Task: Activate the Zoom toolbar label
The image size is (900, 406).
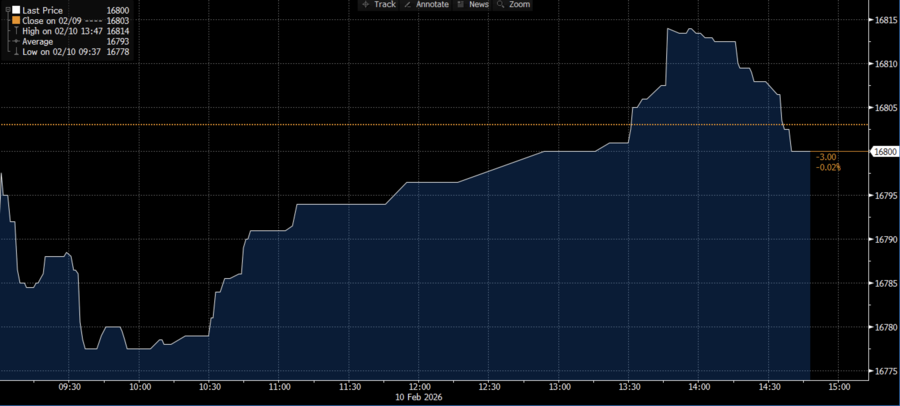Action: (519, 5)
